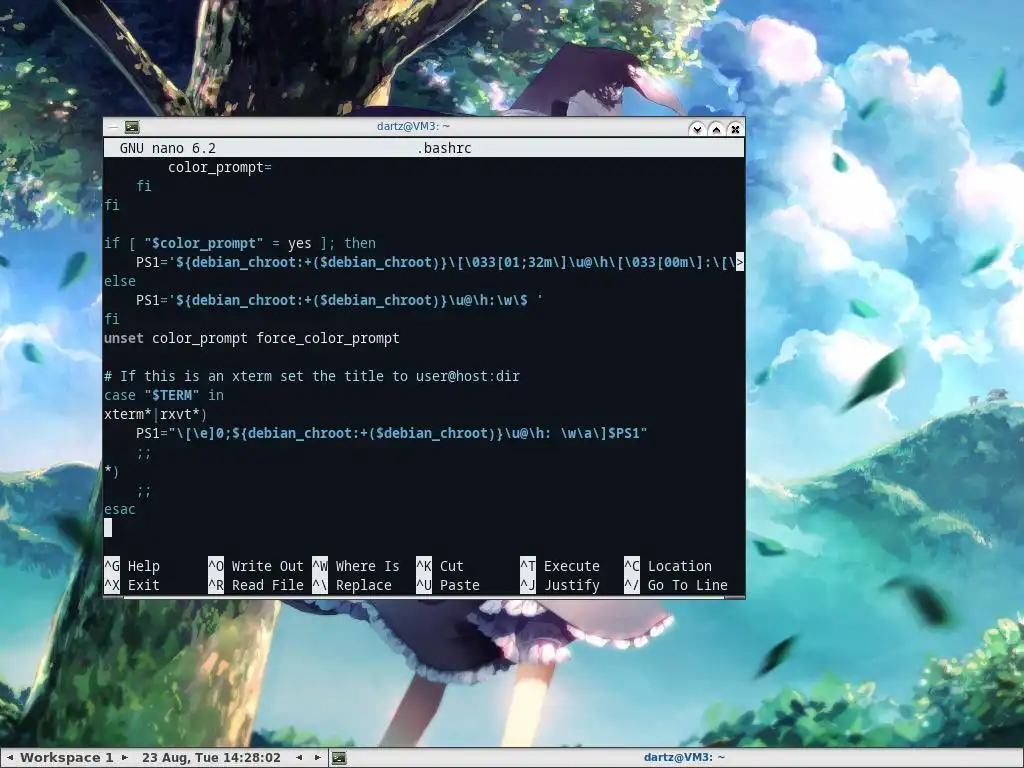The width and height of the screenshot is (1024, 768).
Task: Maximize the dartz@VM3 terminal window
Action: [716, 129]
